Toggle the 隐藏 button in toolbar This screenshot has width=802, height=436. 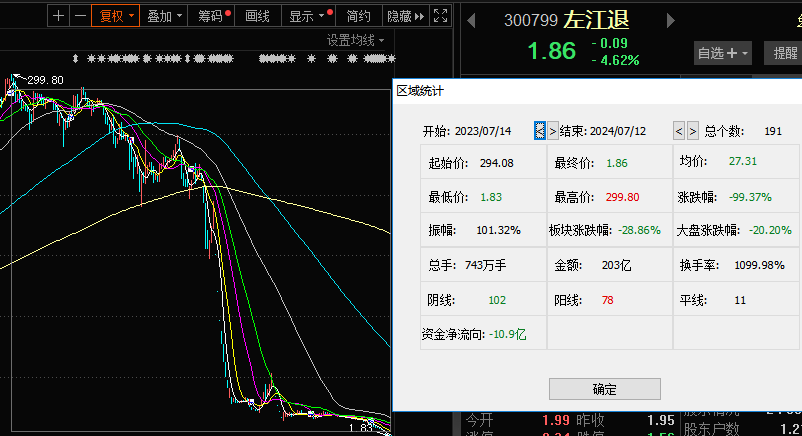400,16
